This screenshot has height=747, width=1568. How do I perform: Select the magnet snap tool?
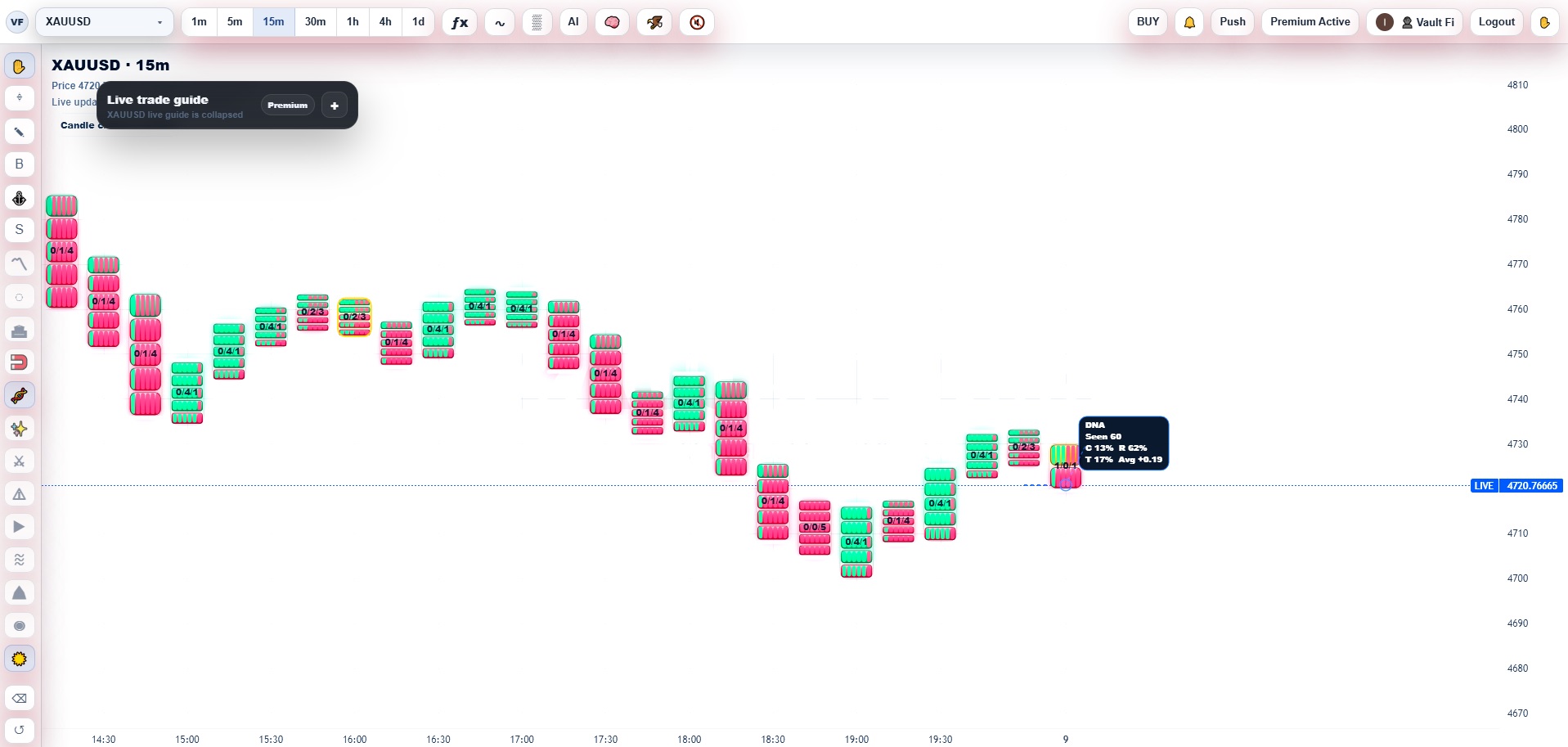[20, 362]
